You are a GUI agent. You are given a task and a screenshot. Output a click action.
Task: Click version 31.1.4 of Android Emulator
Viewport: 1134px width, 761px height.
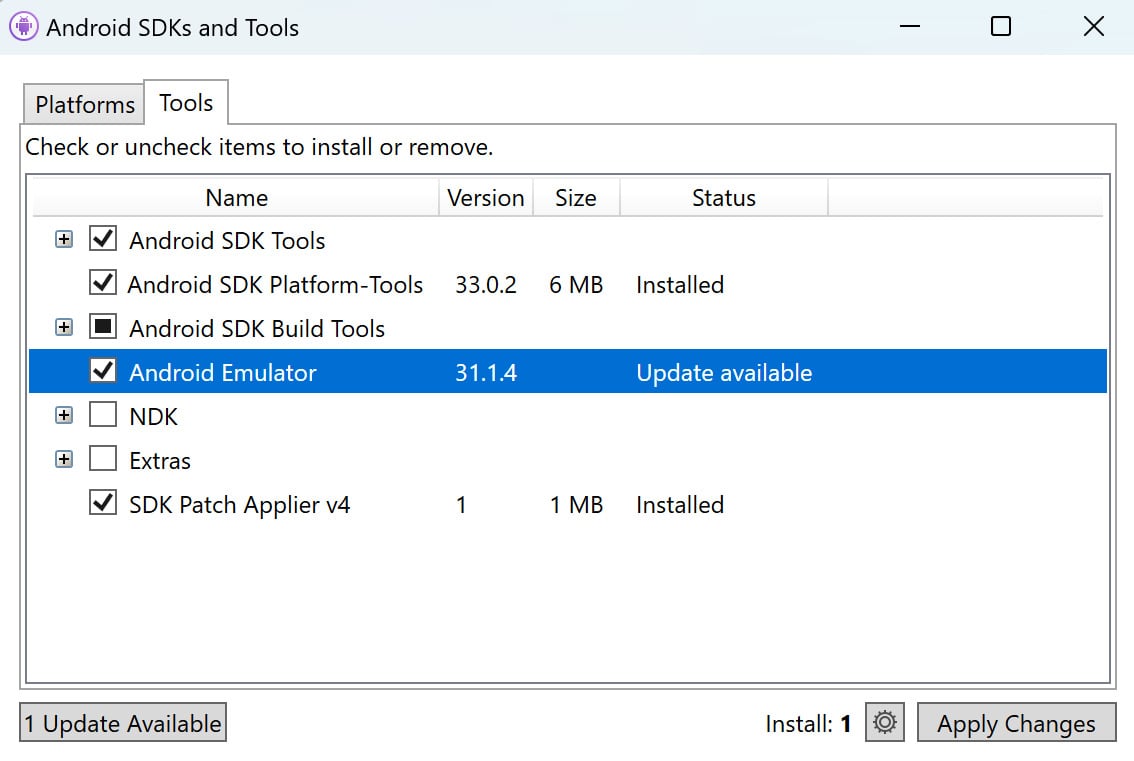click(x=486, y=373)
